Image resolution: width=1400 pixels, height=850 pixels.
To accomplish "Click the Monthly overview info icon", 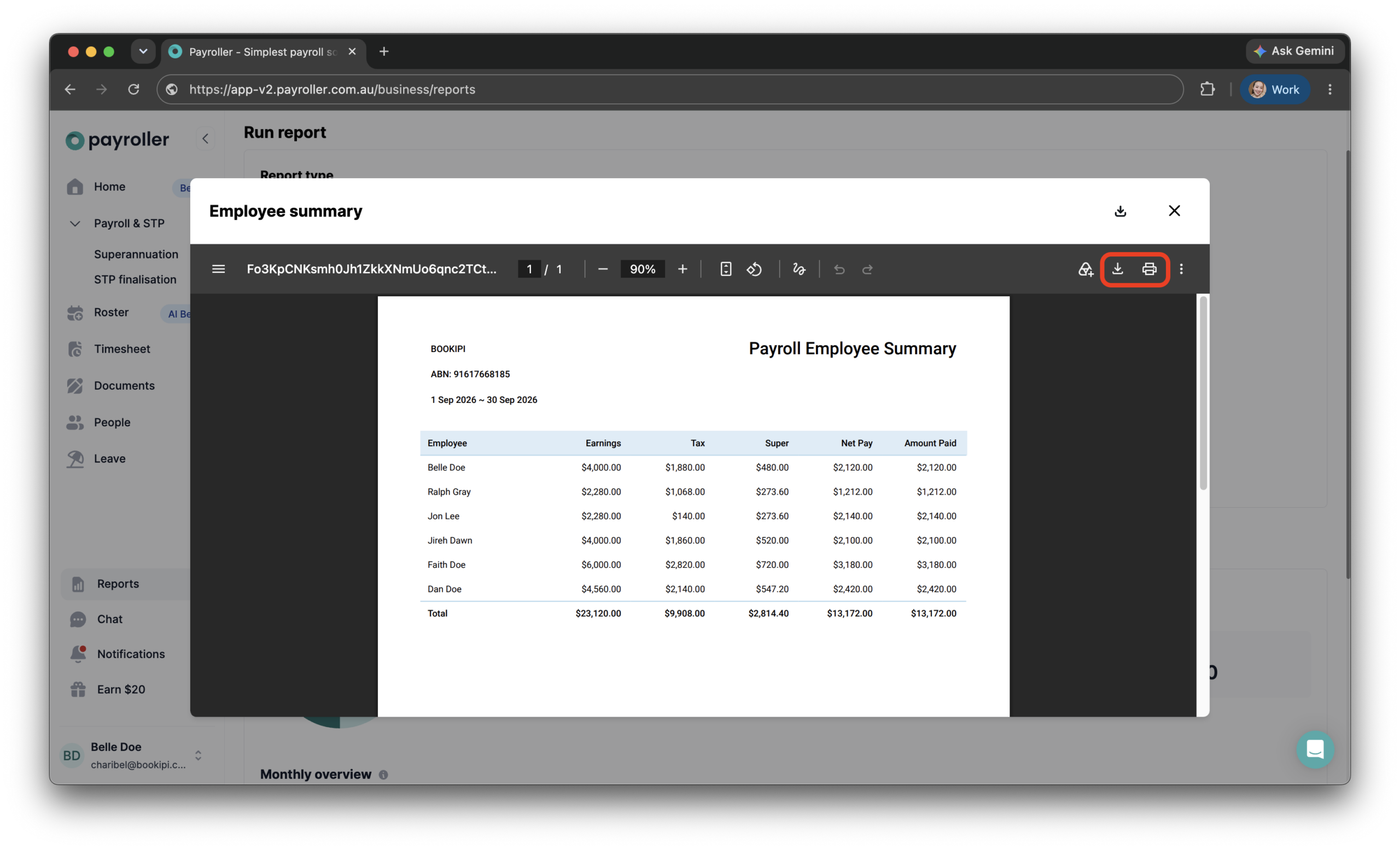I will pos(383,775).
